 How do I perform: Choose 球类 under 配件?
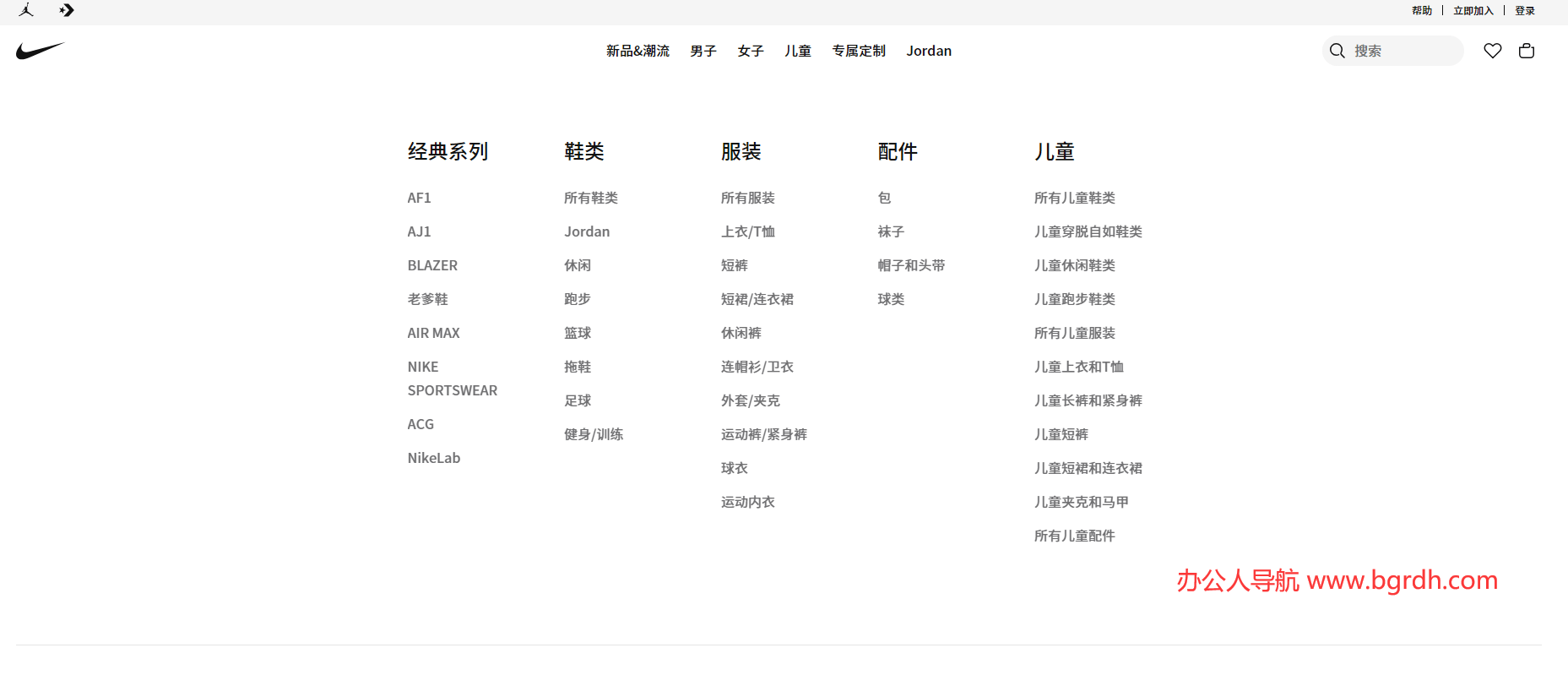click(891, 299)
